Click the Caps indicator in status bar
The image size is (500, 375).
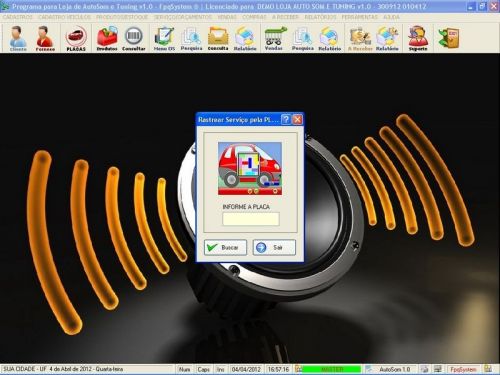[x=203, y=369]
